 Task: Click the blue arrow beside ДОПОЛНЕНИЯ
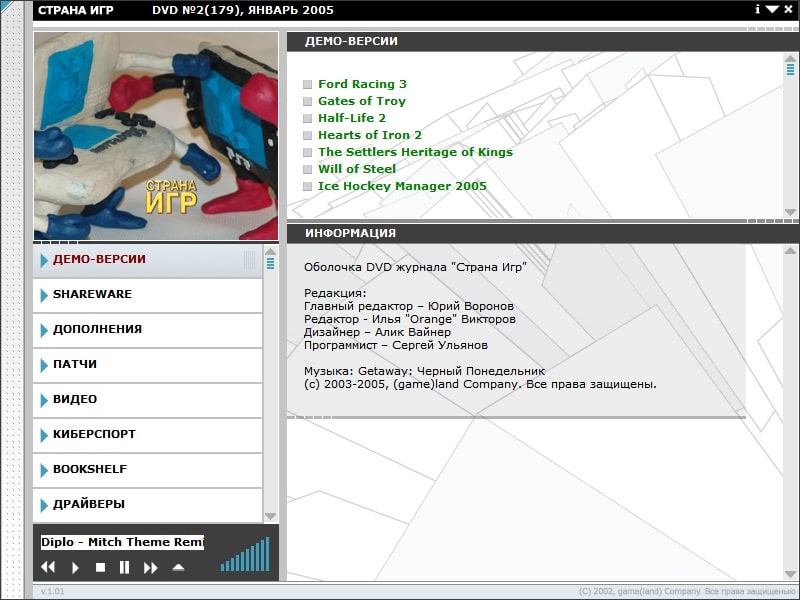tap(44, 330)
